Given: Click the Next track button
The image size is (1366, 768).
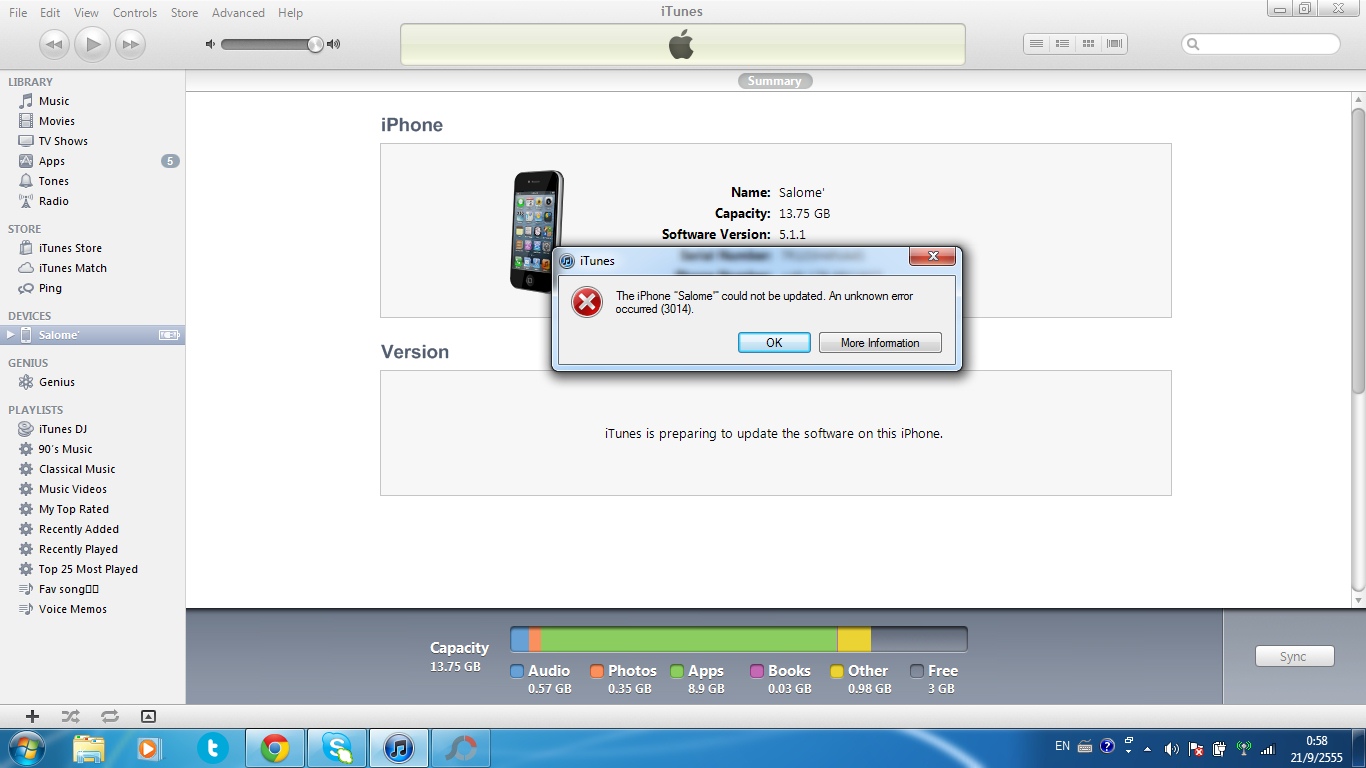Looking at the screenshot, I should coord(130,44).
